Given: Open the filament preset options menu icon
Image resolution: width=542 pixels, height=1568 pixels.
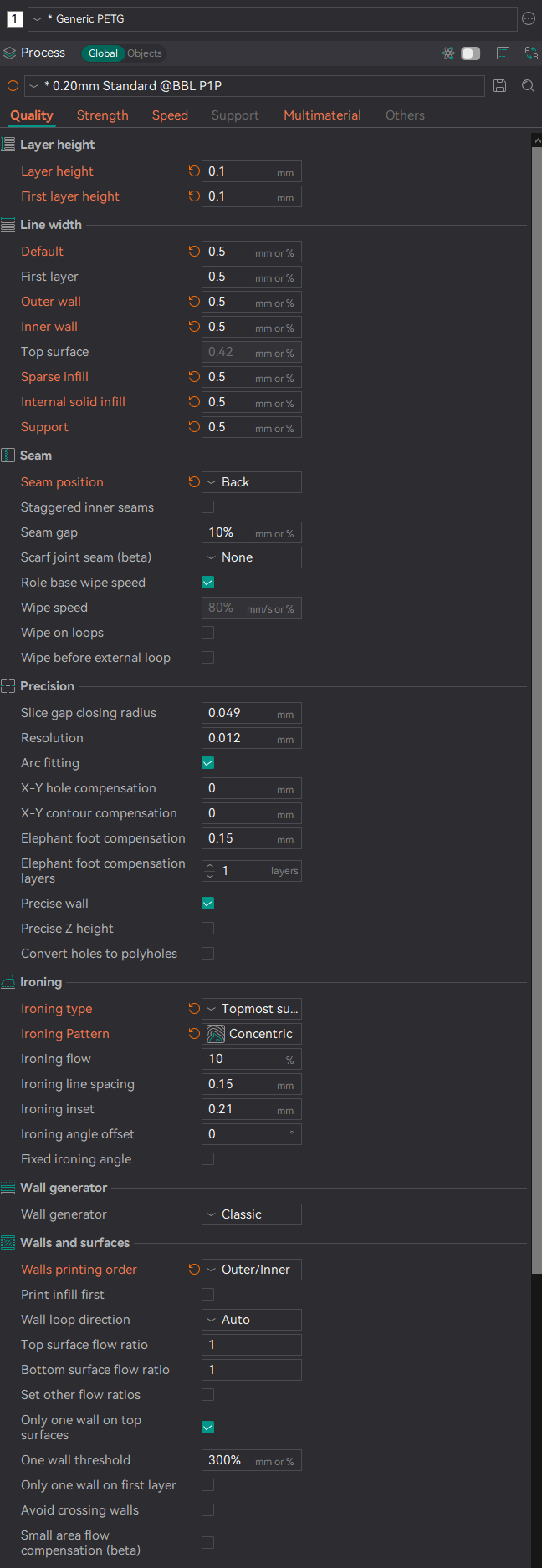Looking at the screenshot, I should (x=529, y=18).
